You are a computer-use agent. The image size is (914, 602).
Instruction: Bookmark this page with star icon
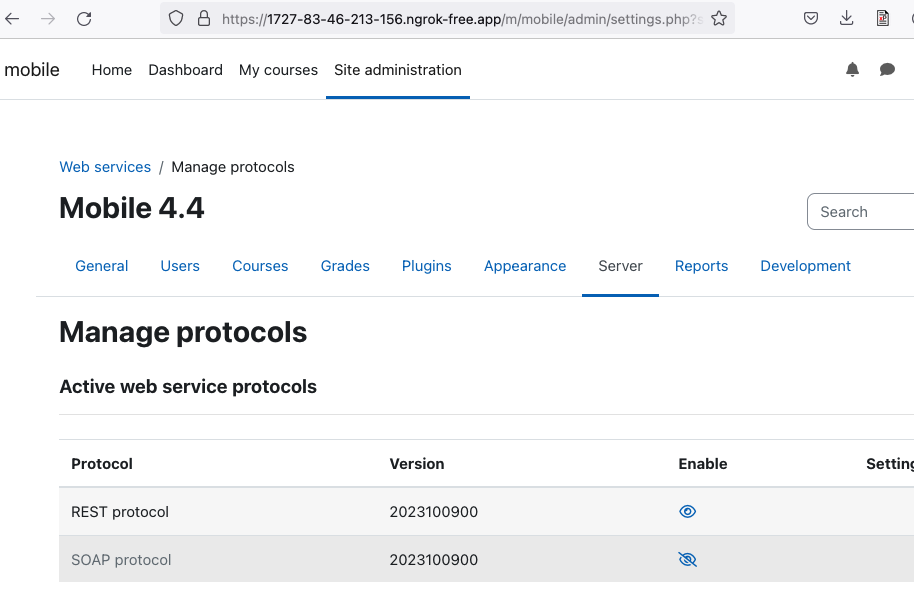[719, 19]
